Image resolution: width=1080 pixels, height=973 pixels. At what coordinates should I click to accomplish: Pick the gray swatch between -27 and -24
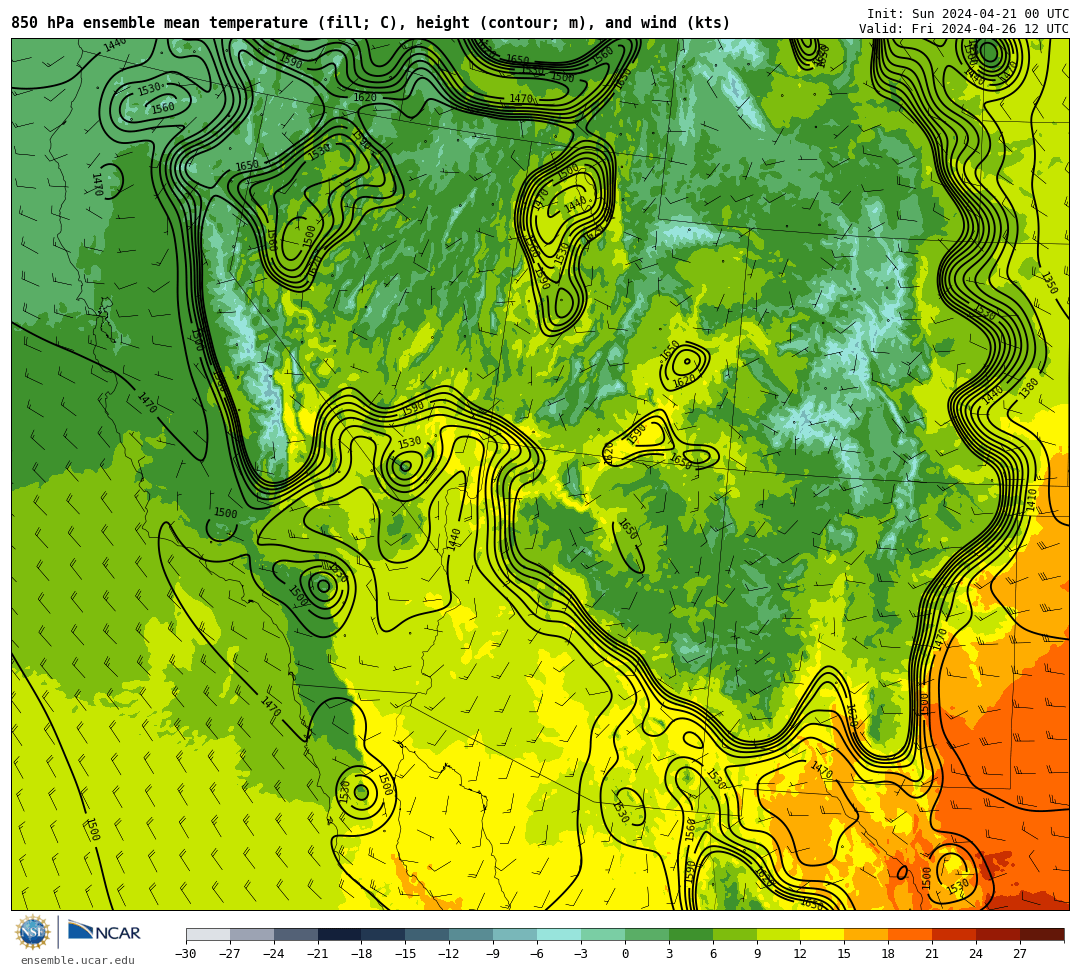(x=252, y=934)
